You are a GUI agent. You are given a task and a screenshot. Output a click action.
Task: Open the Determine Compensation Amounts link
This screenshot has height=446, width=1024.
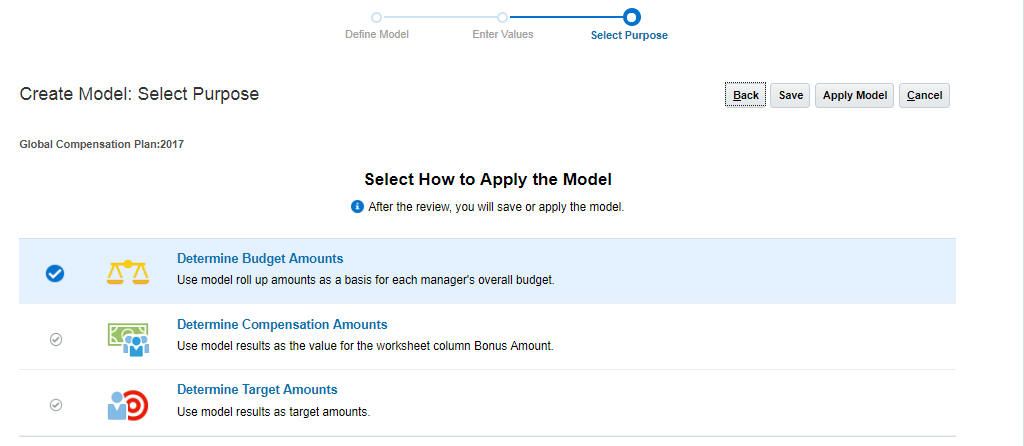(x=282, y=325)
